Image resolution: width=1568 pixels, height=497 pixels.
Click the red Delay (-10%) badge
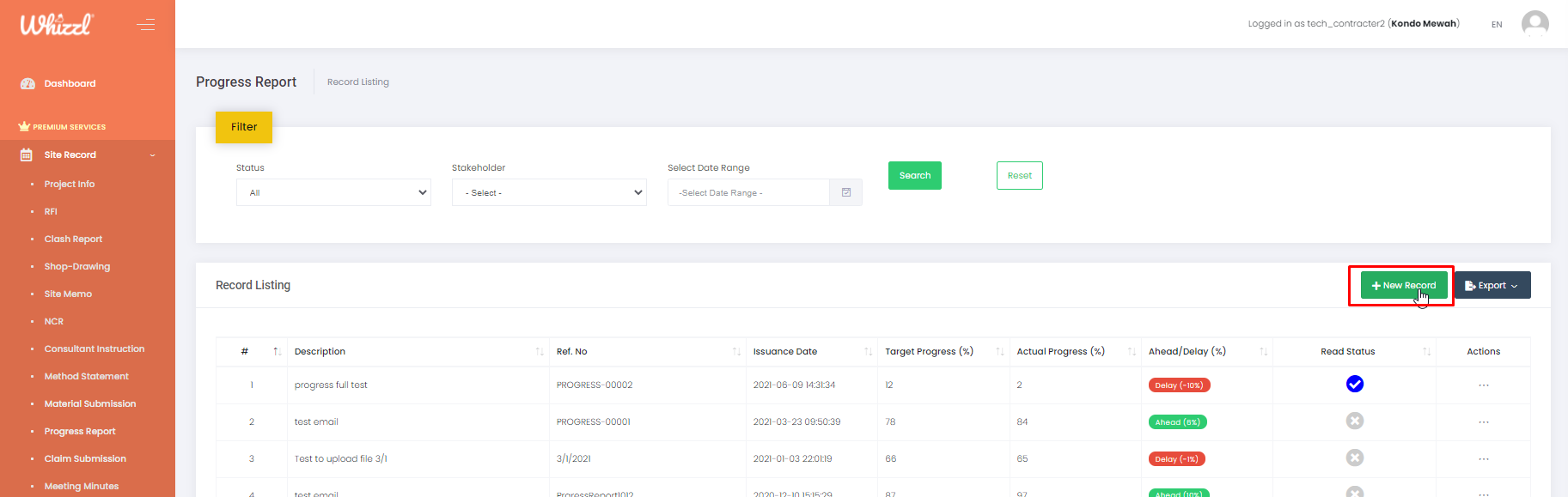[x=1179, y=385]
